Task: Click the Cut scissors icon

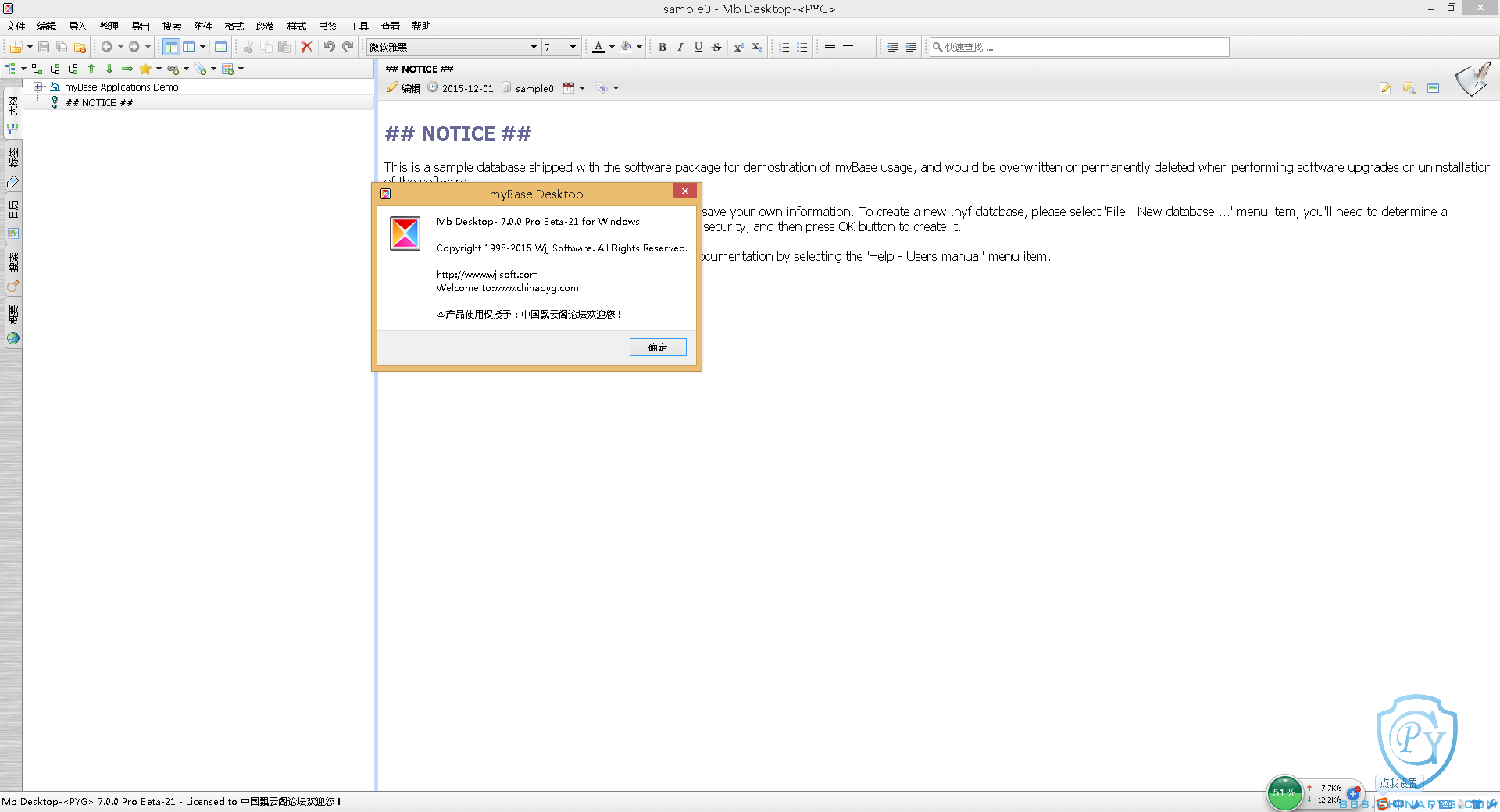Action: 248,47
